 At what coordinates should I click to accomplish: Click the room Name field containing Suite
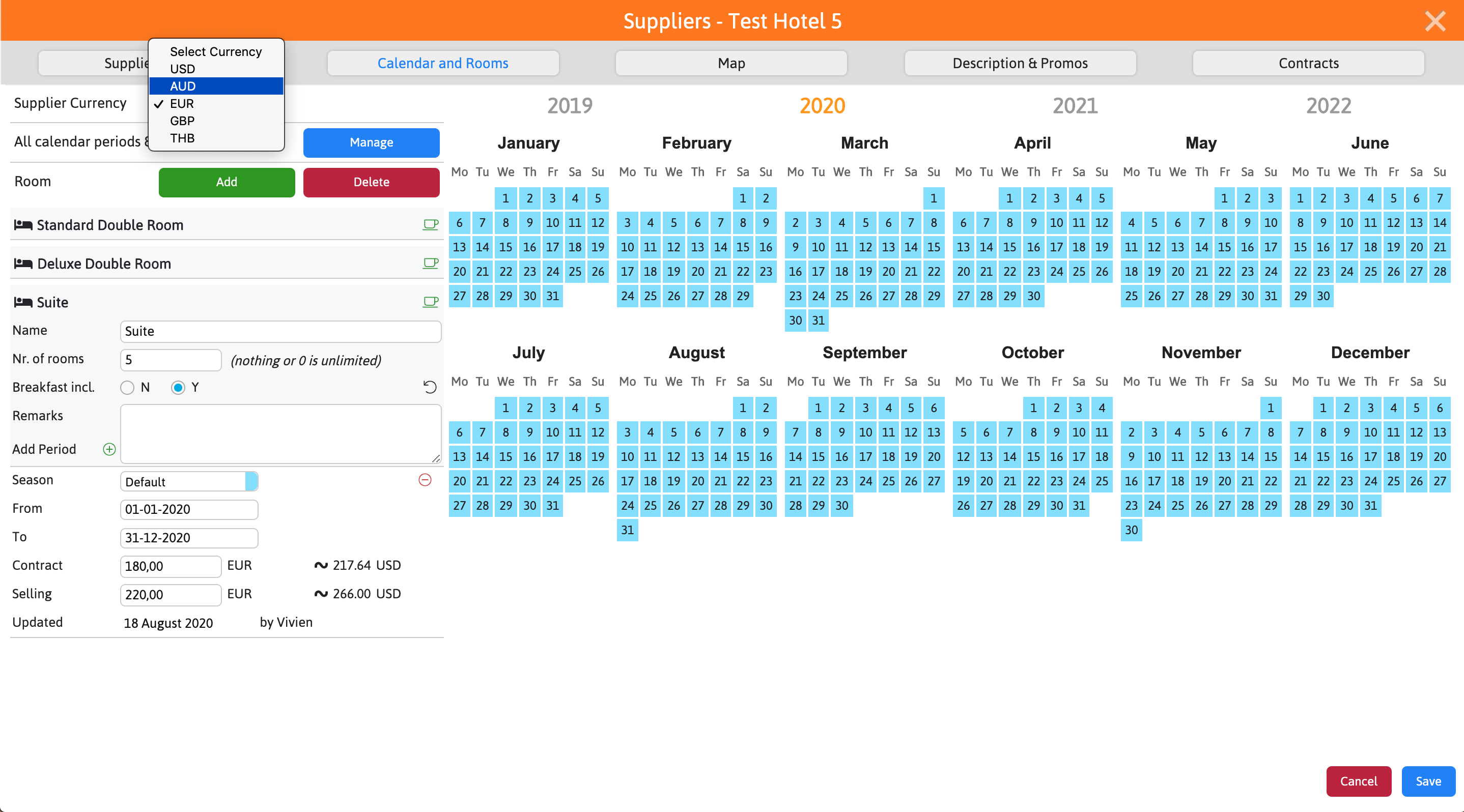click(281, 332)
